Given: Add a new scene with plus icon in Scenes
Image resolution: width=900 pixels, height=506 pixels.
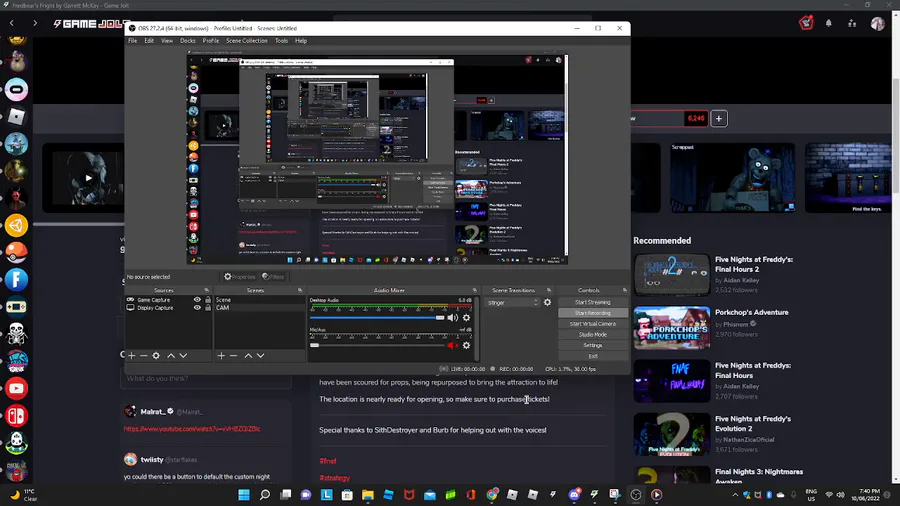Looking at the screenshot, I should [221, 356].
